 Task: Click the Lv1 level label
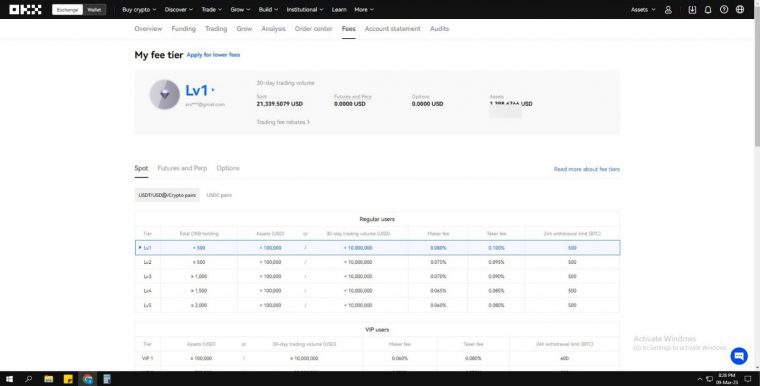click(197, 90)
